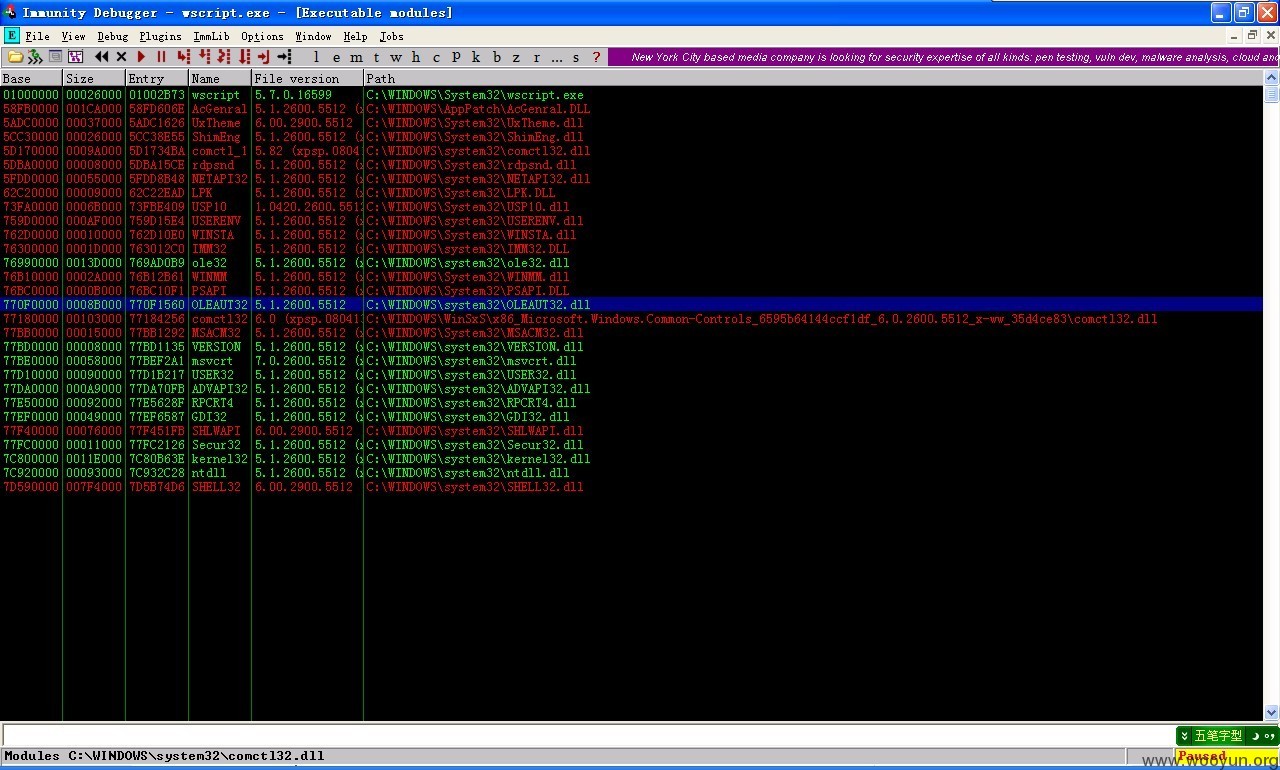This screenshot has height=770, width=1280.
Task: Click the gray list window icon in toolbar
Action: (x=56, y=57)
